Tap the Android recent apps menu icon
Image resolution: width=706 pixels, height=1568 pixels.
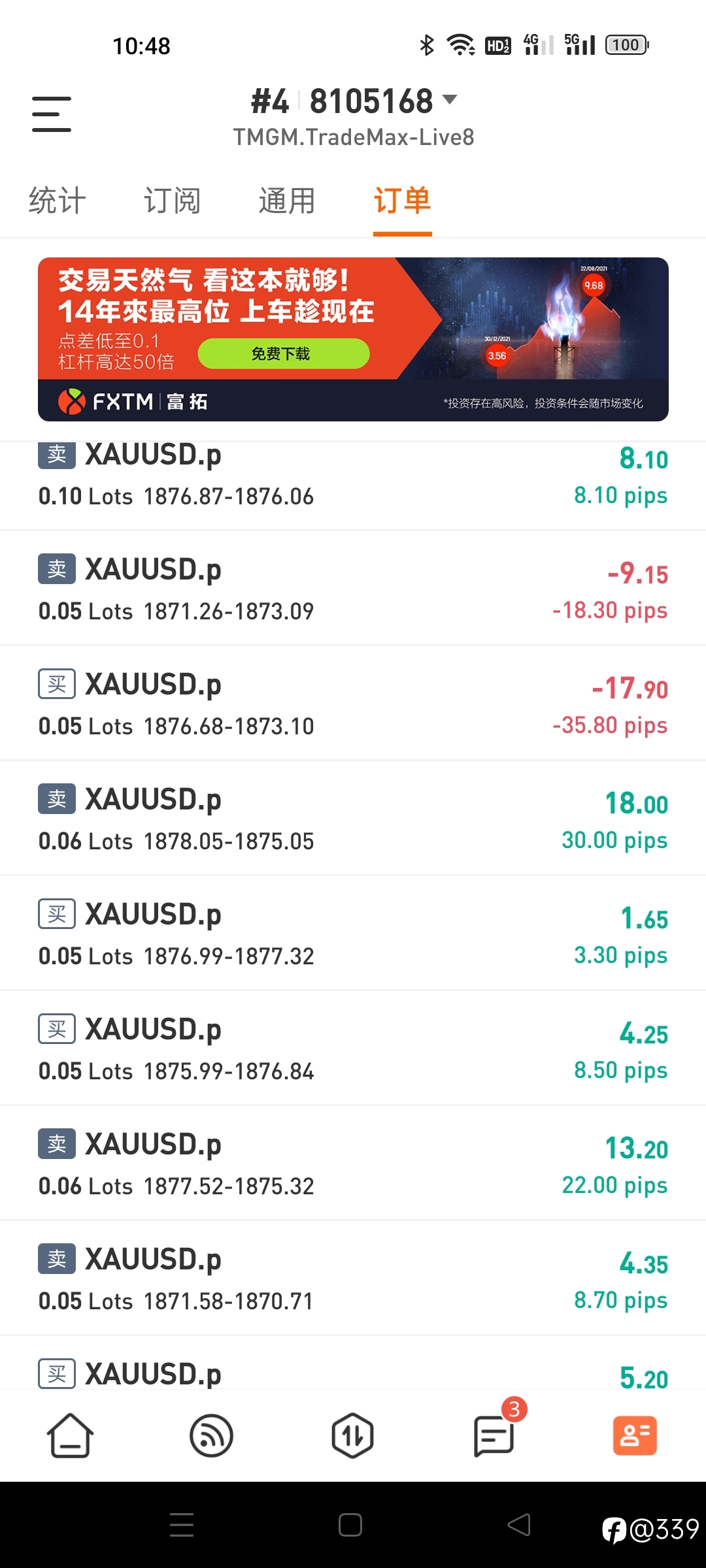point(182,1525)
